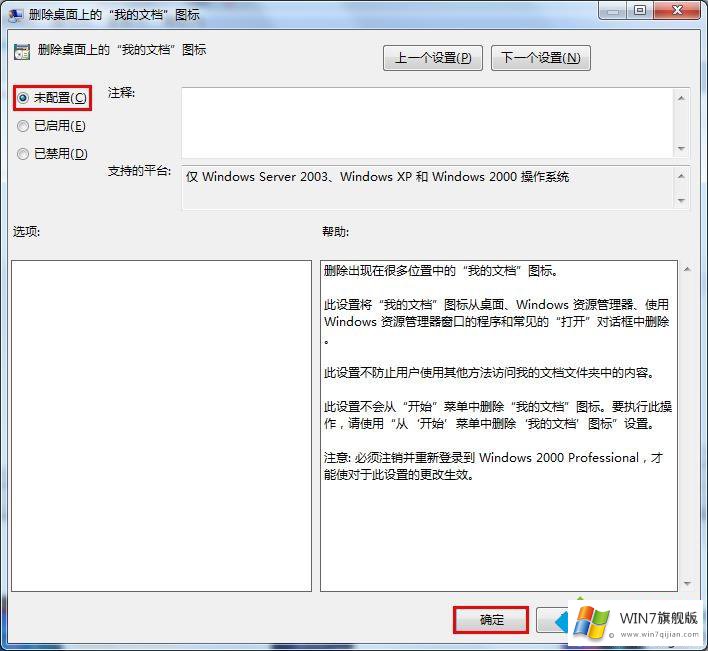708x651 pixels.
Task: Click the policy setting icon beside the heading
Action: coord(22,53)
